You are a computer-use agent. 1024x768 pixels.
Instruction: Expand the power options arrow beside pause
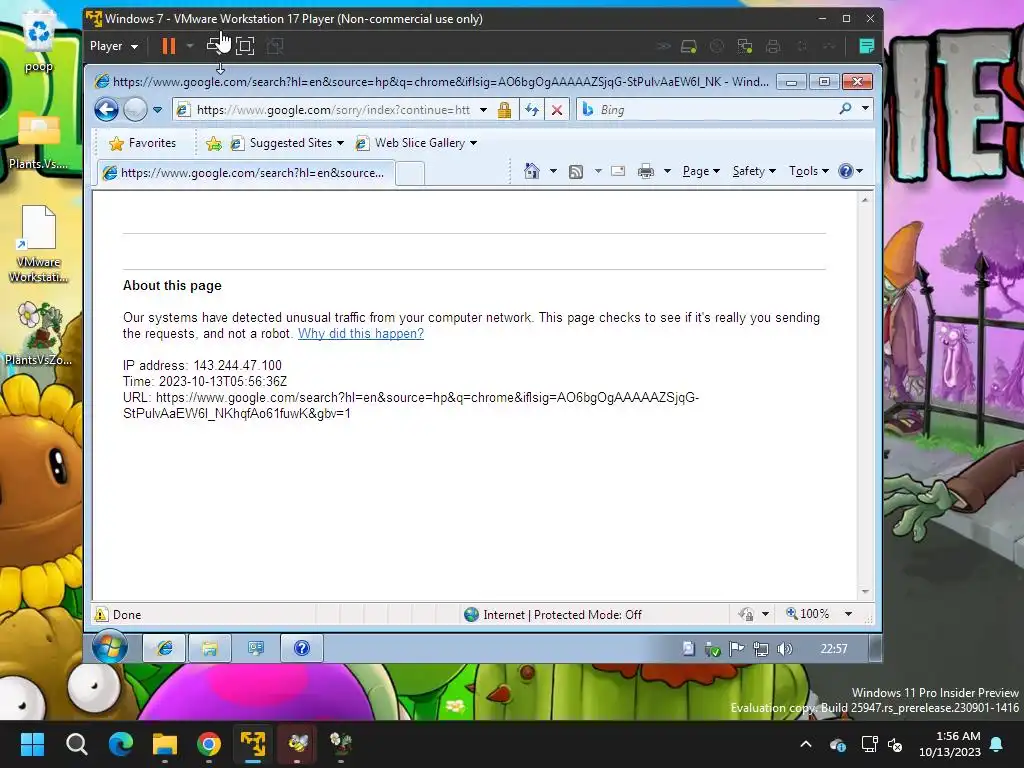coord(190,46)
